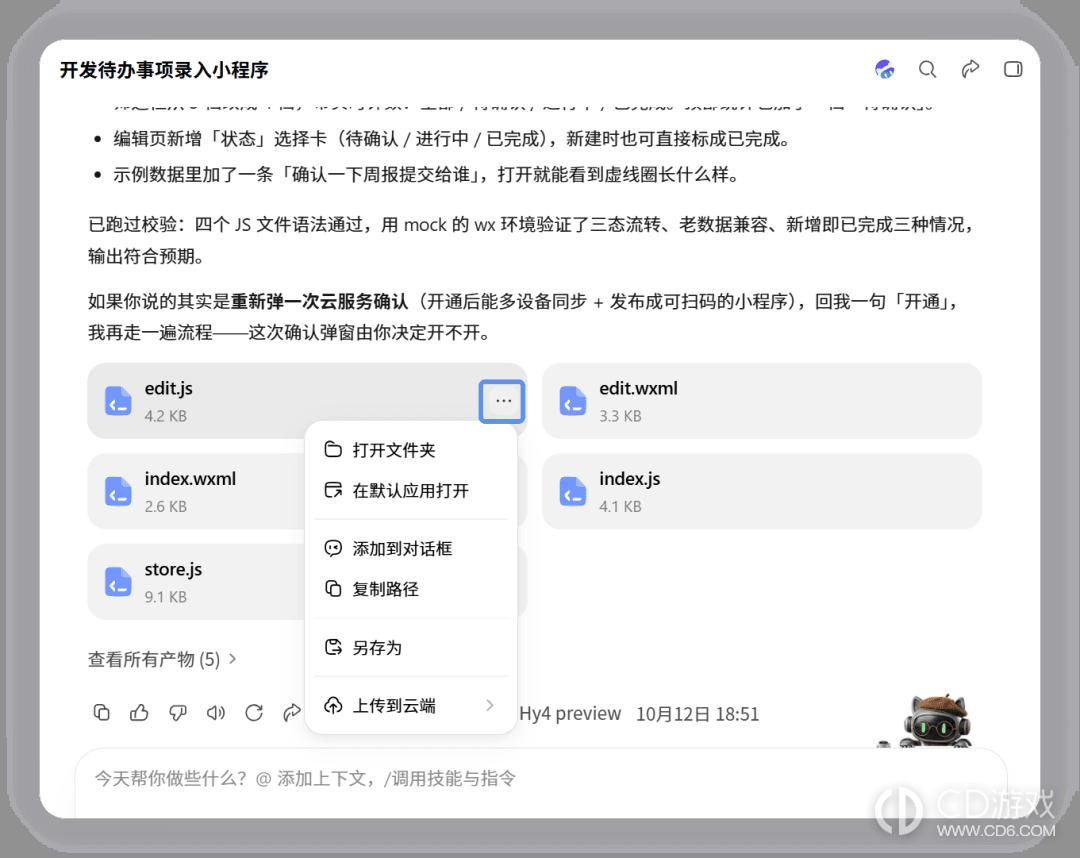The width and height of the screenshot is (1080, 858).
Task: Share the reply via the arrow icon beside regenerate
Action: pos(292,713)
